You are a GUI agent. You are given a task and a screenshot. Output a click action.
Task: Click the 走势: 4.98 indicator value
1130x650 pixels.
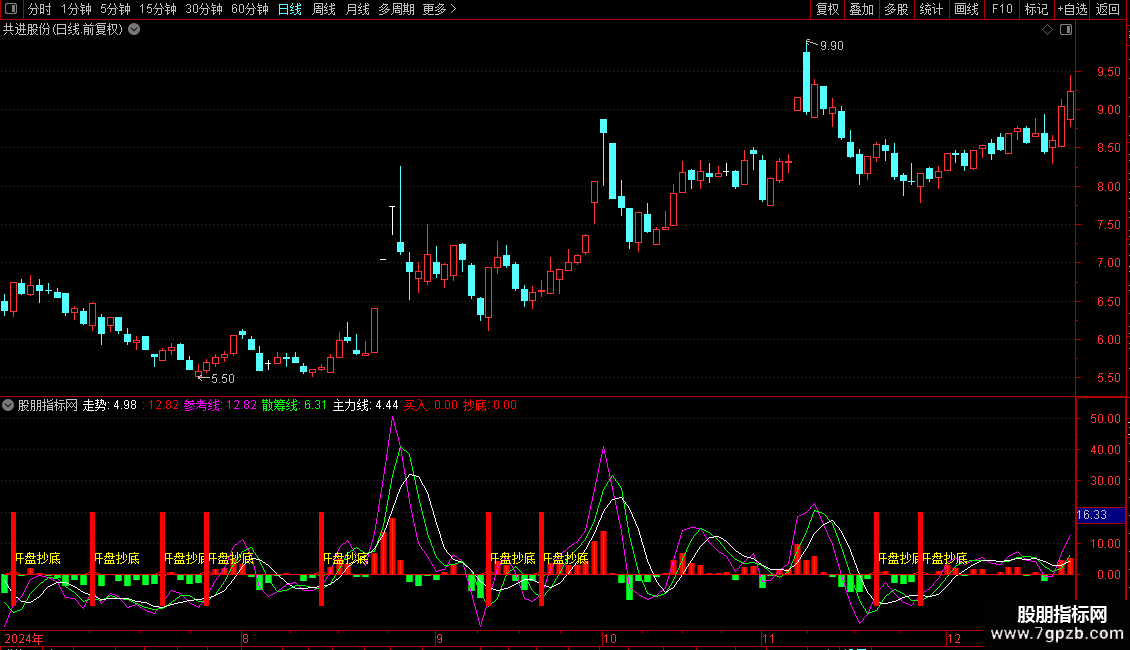(x=110, y=405)
